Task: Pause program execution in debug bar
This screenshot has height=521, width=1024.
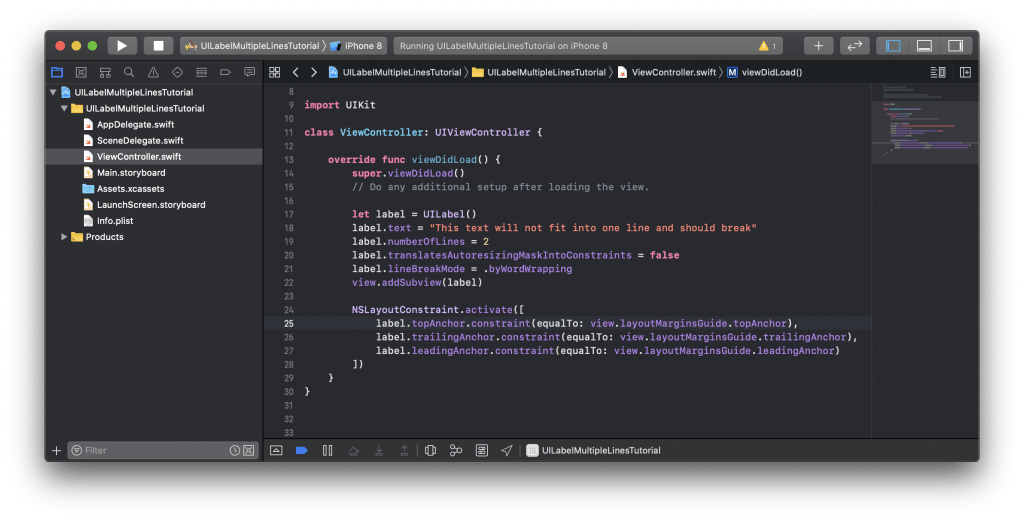Action: (x=327, y=451)
